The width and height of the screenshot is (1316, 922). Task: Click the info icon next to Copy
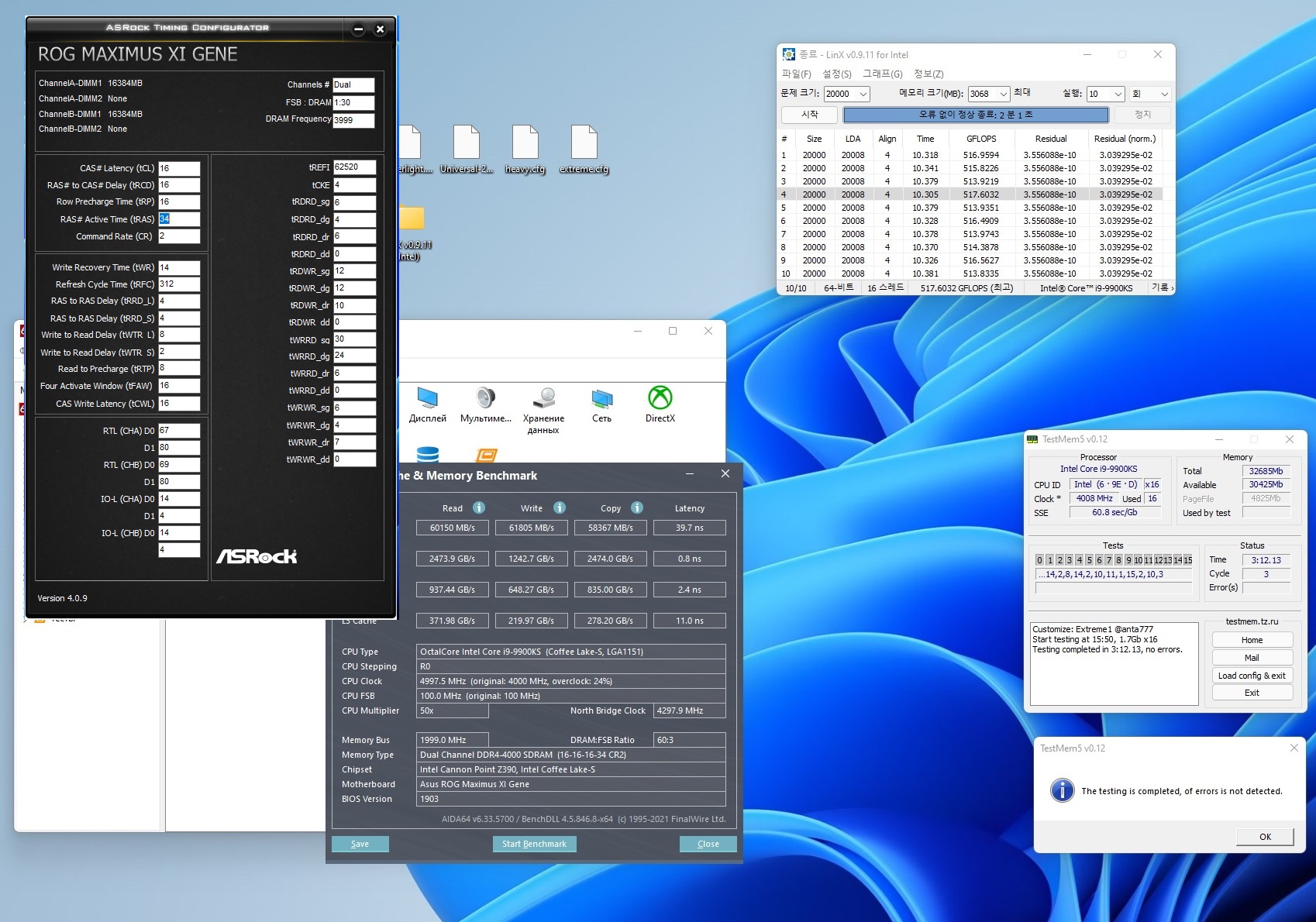(637, 507)
